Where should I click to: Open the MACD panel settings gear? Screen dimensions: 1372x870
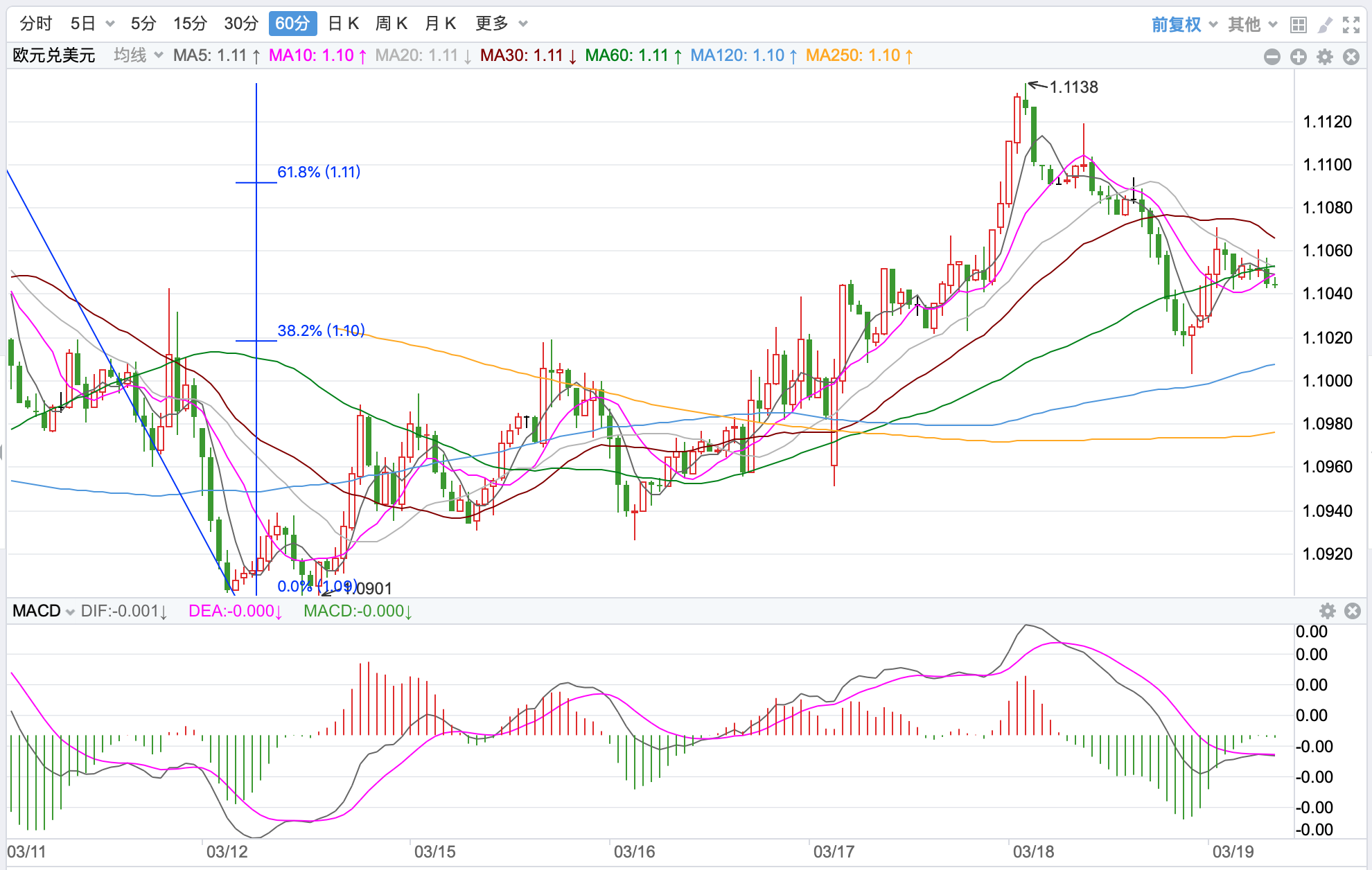point(1327,611)
